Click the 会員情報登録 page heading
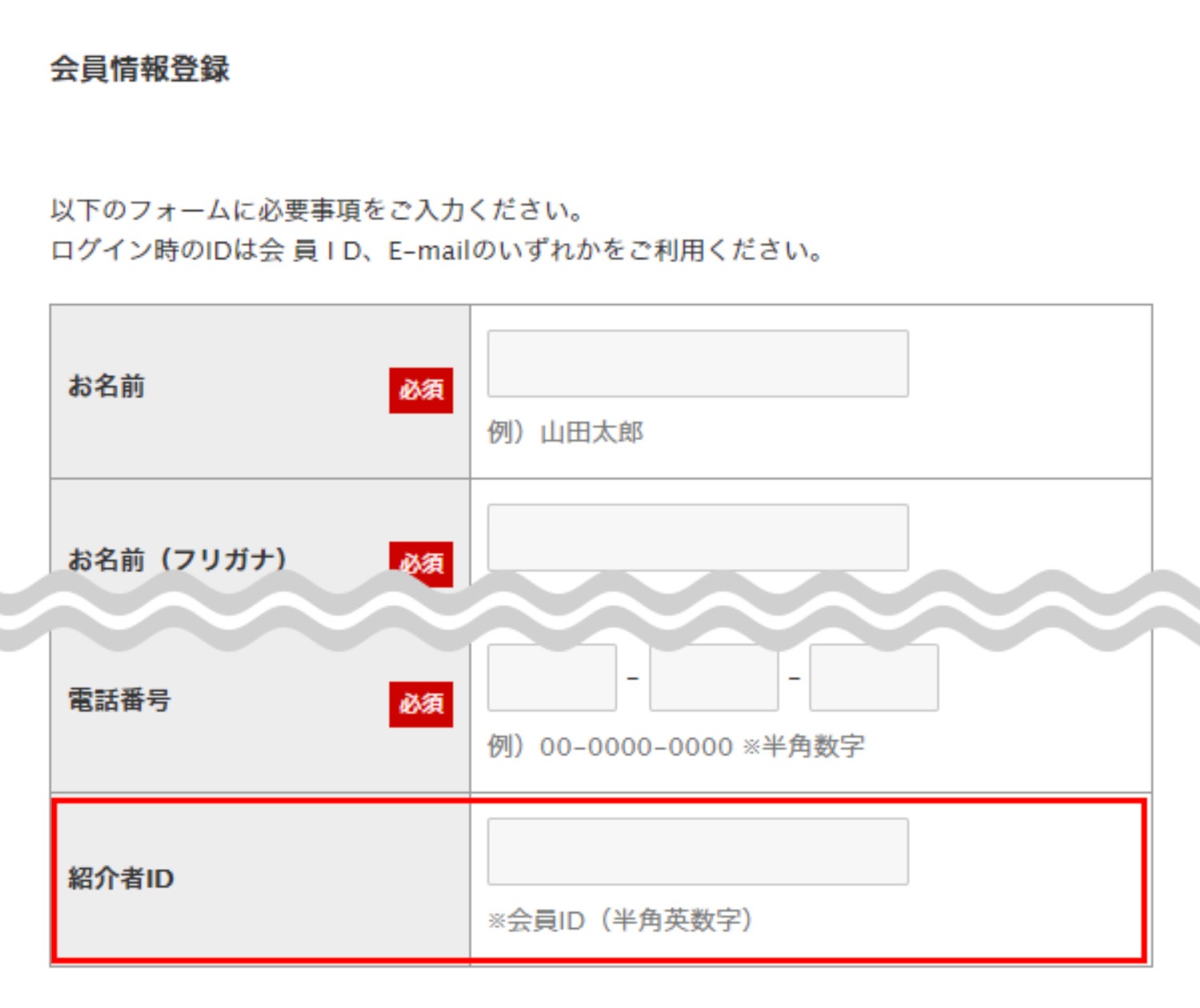The image size is (1200, 1008). pyautogui.click(x=140, y=69)
